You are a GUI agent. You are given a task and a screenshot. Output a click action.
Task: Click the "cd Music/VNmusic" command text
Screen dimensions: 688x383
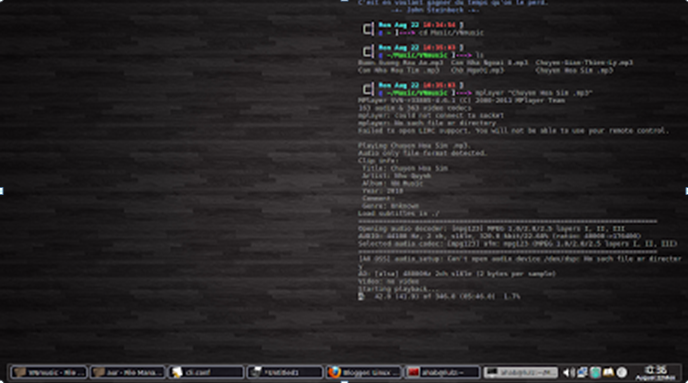(x=451, y=32)
